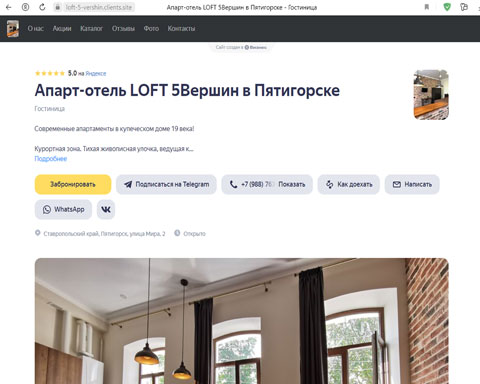Click the Сайт создан в Бизнес badge
Screen dimensions: 480x384
click(241, 47)
